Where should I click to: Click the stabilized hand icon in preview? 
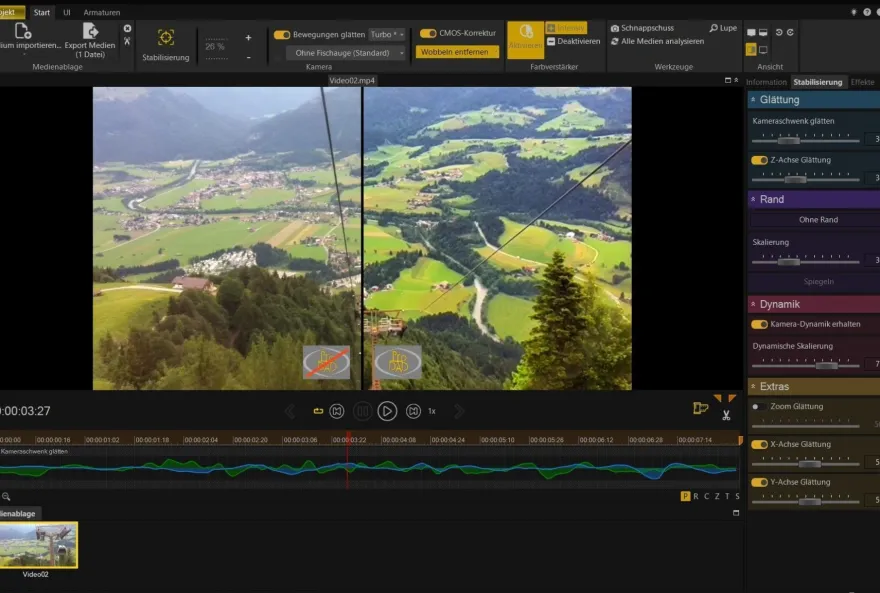point(398,362)
